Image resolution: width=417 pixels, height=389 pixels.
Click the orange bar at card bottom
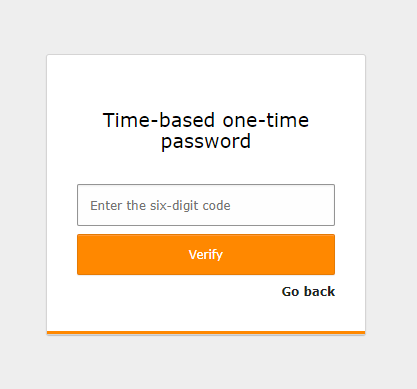point(206,332)
